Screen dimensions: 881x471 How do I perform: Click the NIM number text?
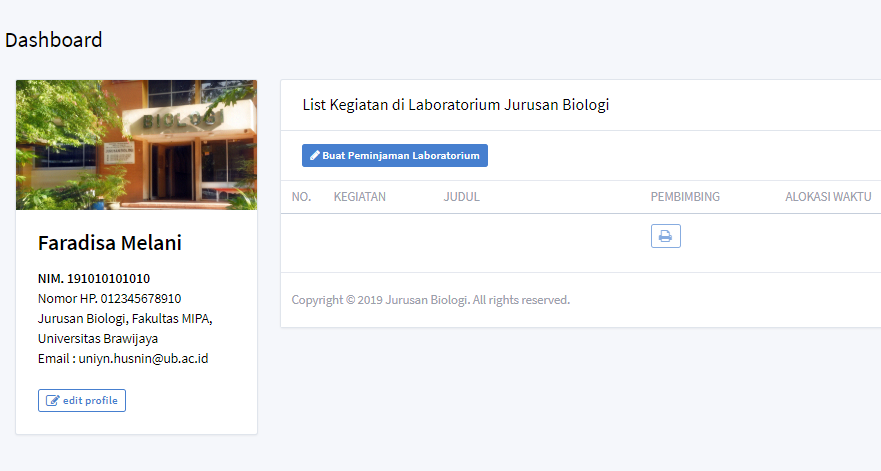(x=94, y=278)
